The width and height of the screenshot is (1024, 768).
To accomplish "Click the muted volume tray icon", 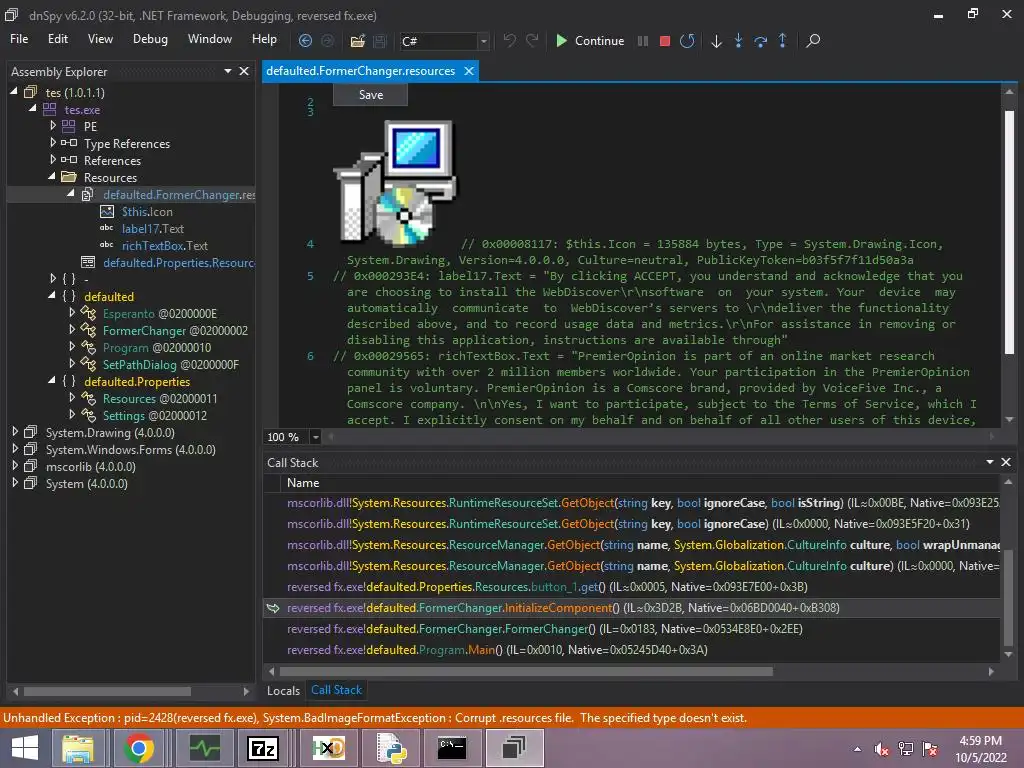I will pos(882,749).
